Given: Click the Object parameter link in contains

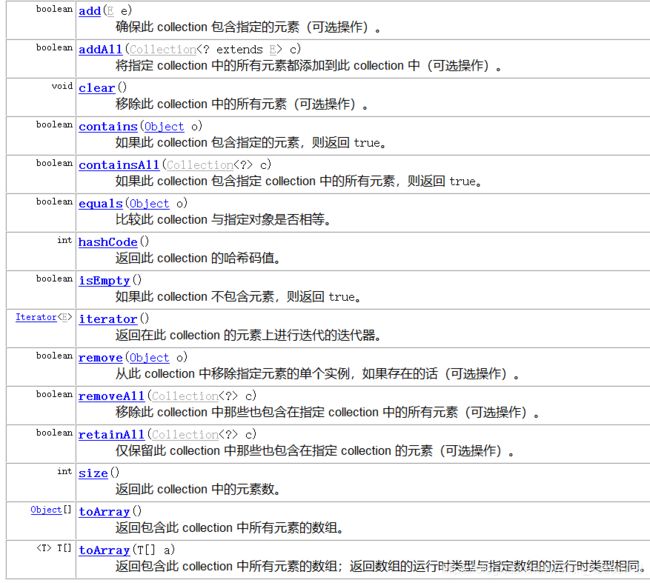Looking at the screenshot, I should [x=164, y=126].
